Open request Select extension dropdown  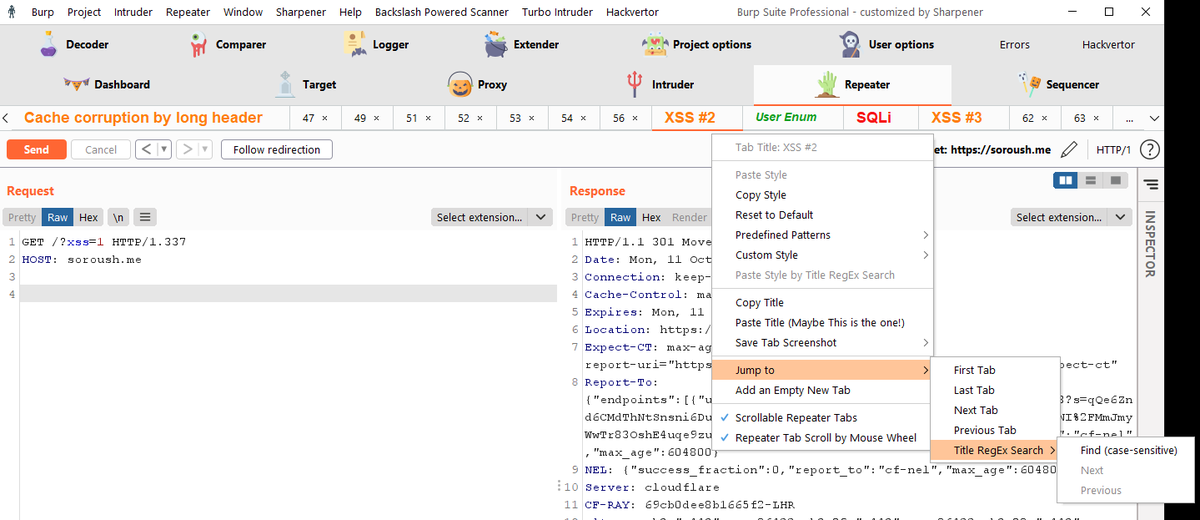(493, 217)
